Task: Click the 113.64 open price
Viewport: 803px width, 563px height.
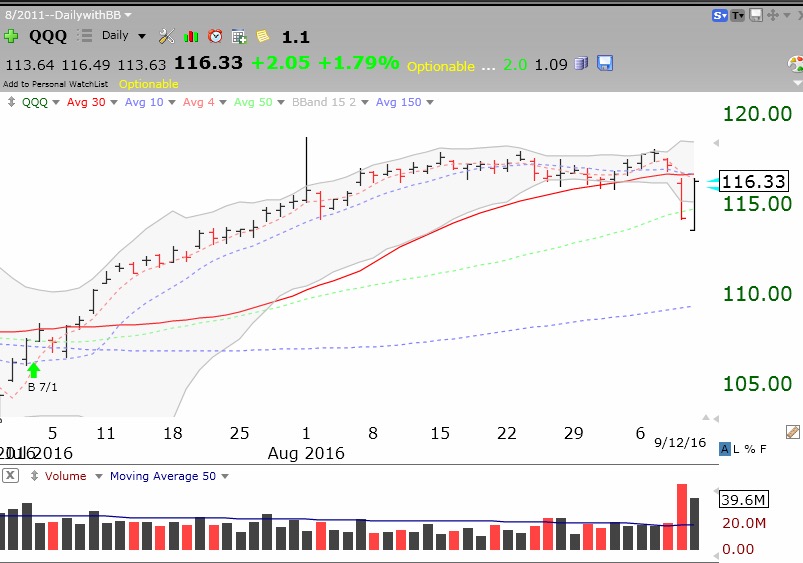Action: coord(30,65)
